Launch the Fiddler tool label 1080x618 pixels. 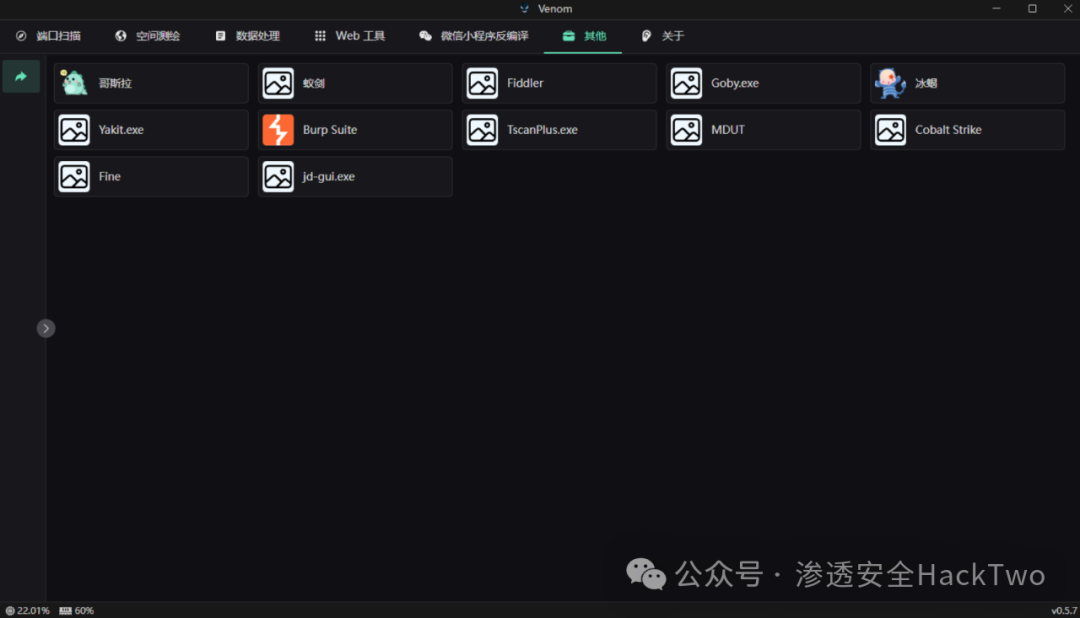(x=525, y=83)
